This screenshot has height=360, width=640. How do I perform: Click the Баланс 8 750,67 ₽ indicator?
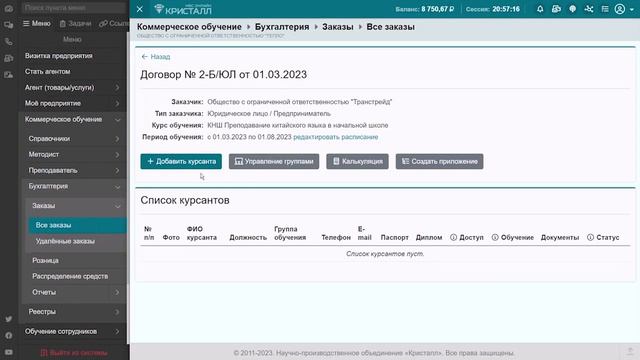[424, 9]
